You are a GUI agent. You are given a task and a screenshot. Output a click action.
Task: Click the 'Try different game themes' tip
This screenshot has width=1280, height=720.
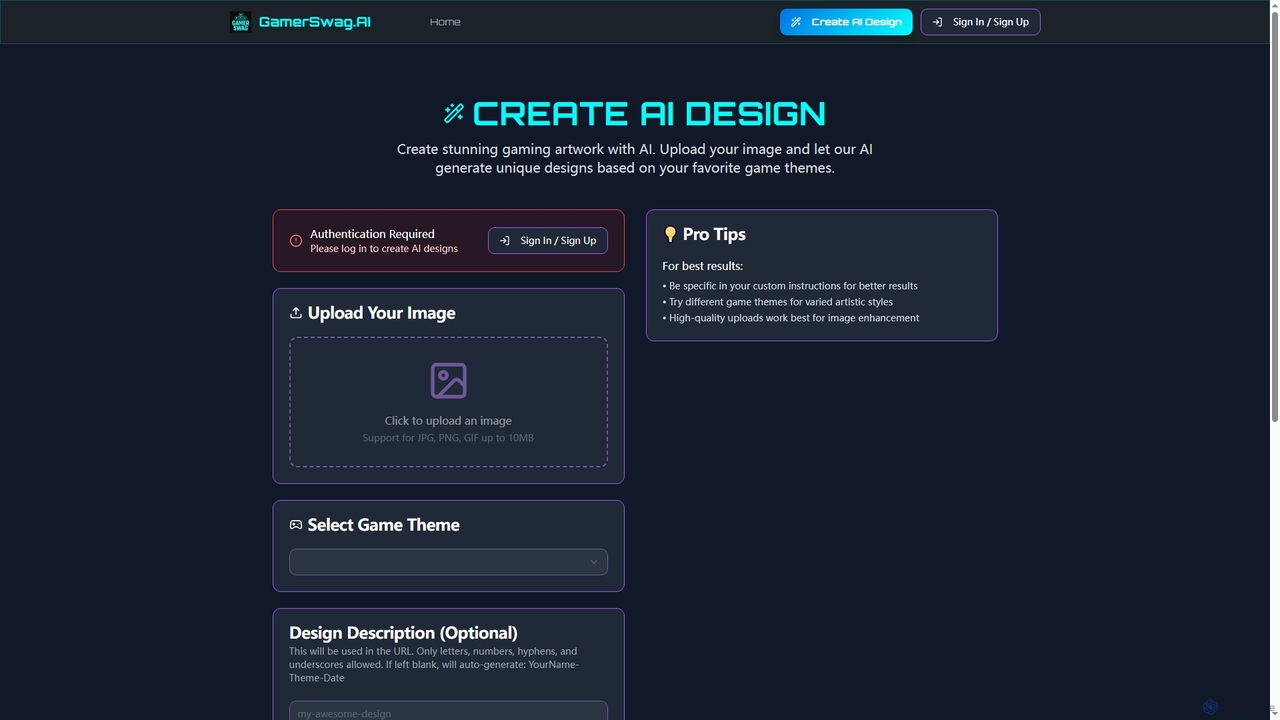778,302
